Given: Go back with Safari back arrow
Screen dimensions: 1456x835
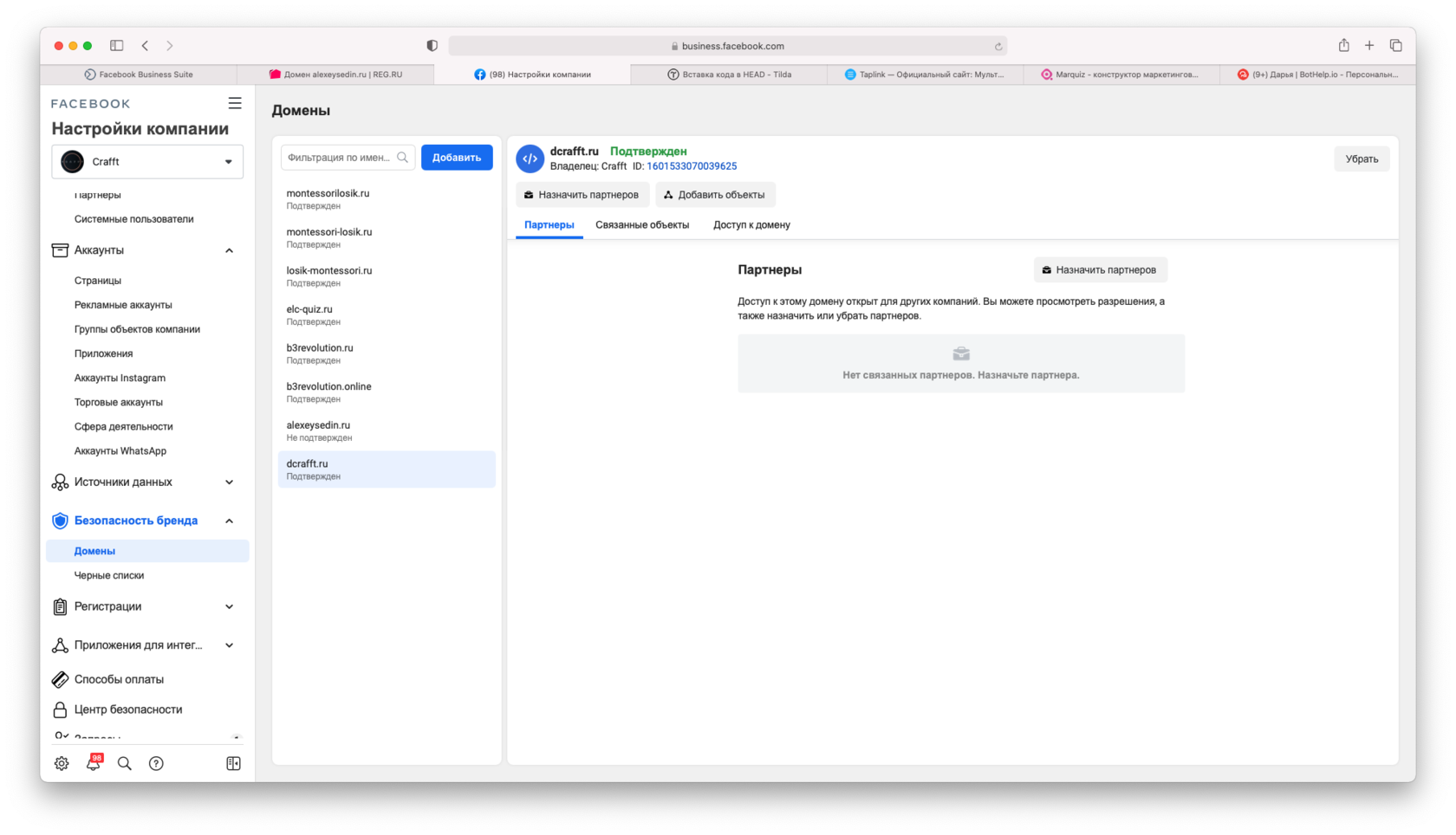Looking at the screenshot, I should [x=145, y=45].
